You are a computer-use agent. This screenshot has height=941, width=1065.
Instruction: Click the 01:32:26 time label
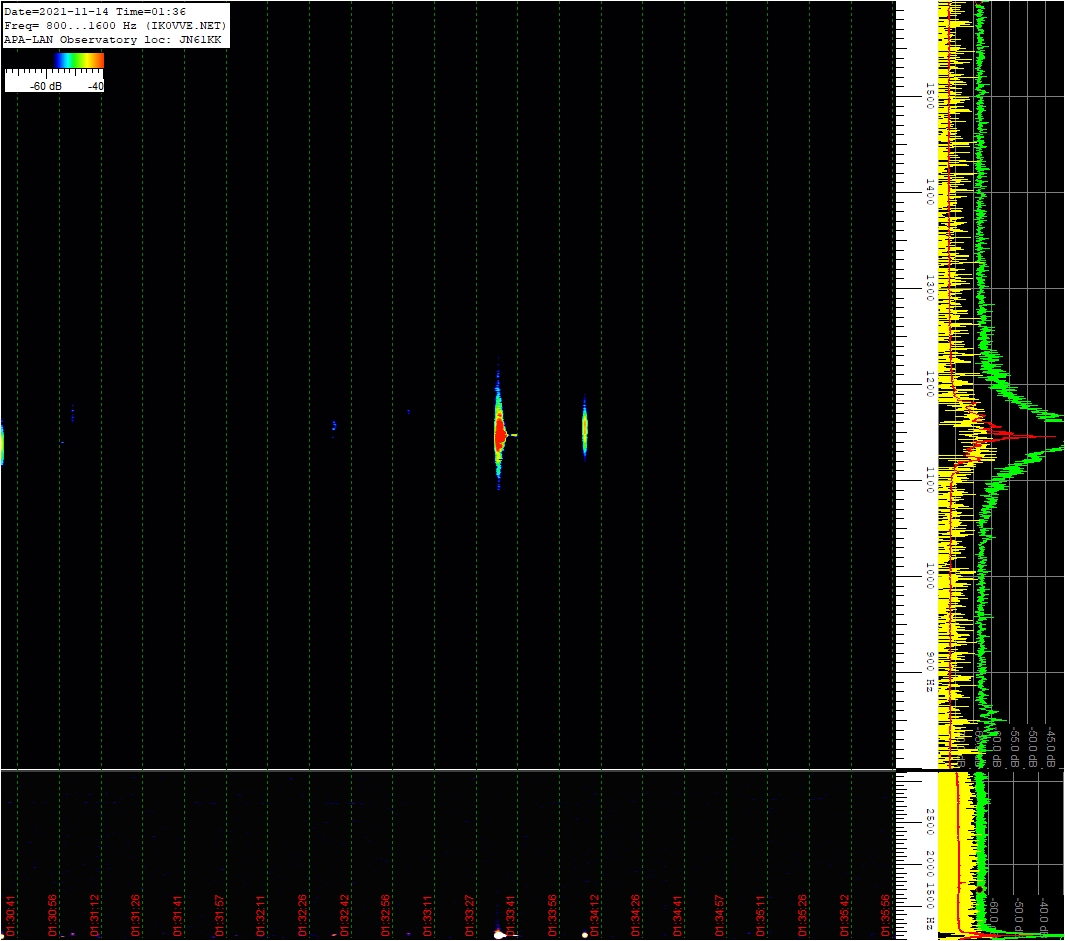[x=302, y=915]
